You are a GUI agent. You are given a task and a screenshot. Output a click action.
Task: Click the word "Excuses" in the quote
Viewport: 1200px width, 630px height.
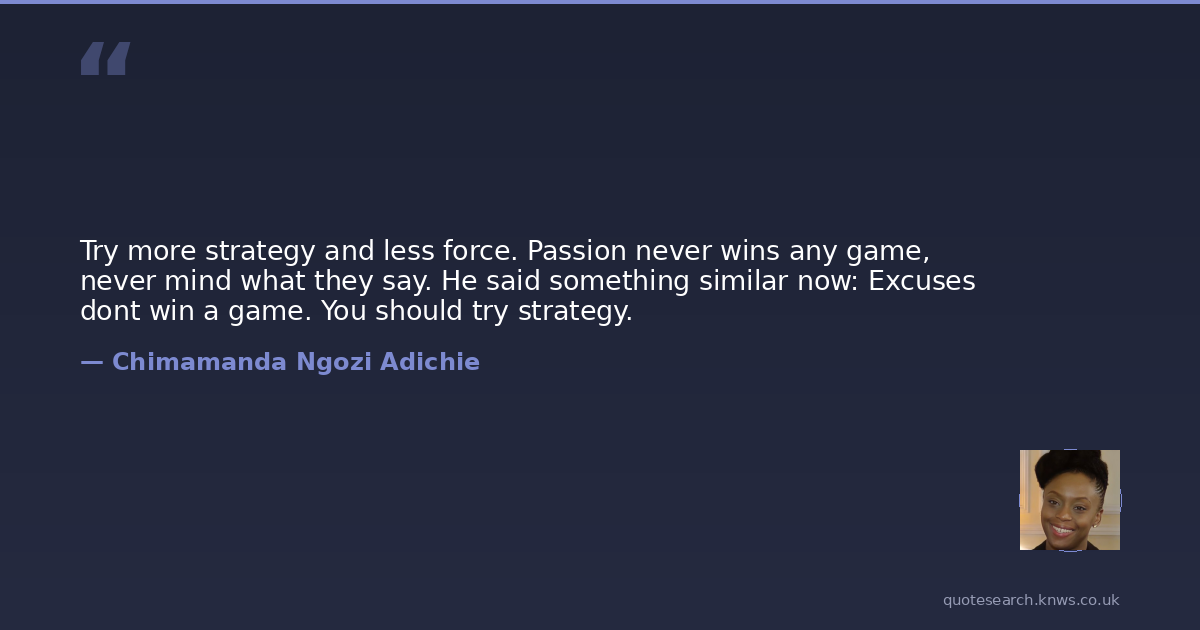point(921,281)
